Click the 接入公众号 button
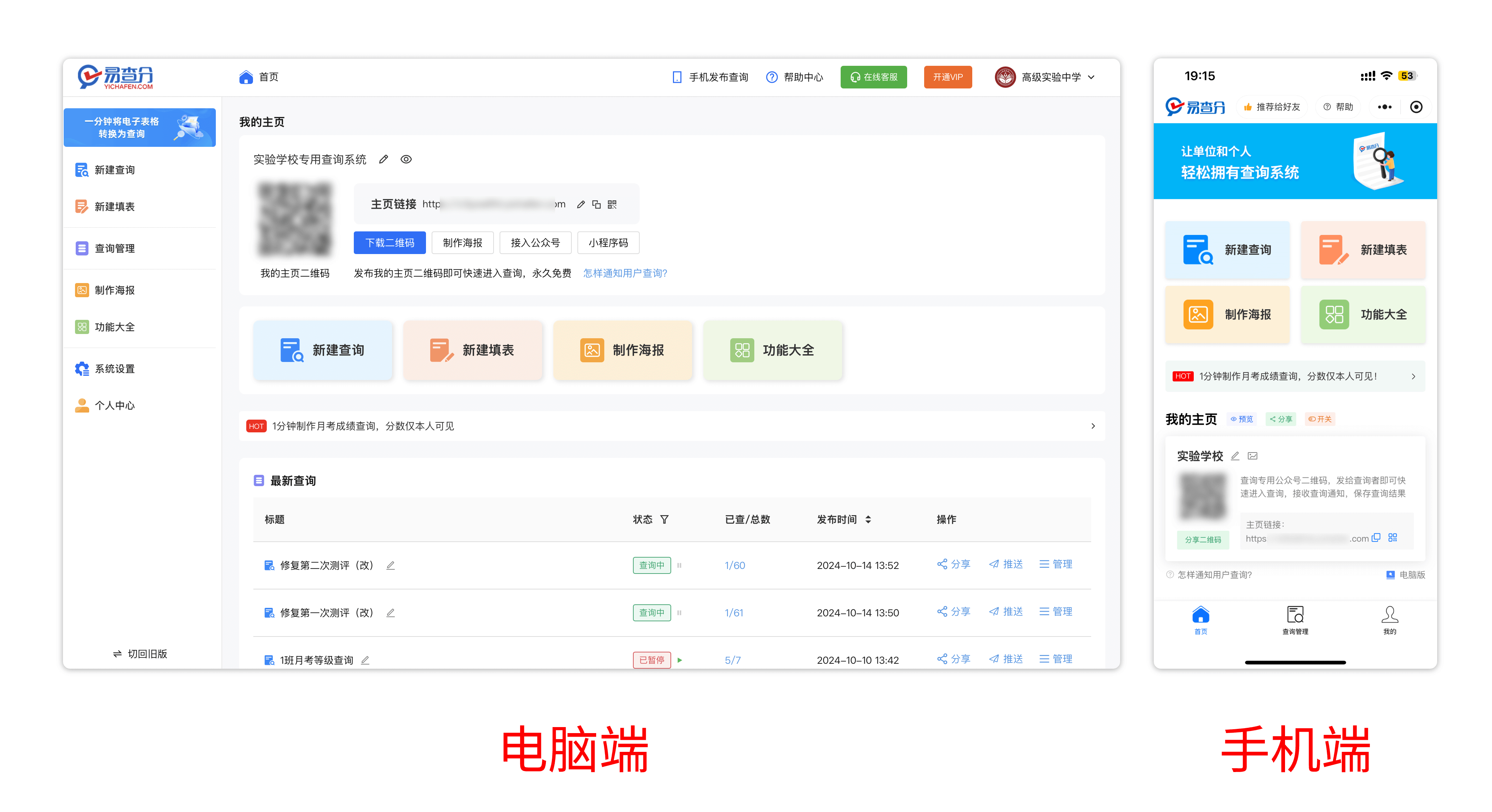 point(535,243)
